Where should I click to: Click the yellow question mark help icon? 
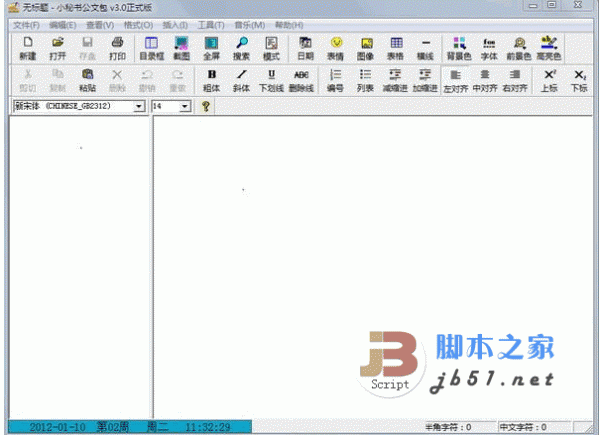(206, 106)
